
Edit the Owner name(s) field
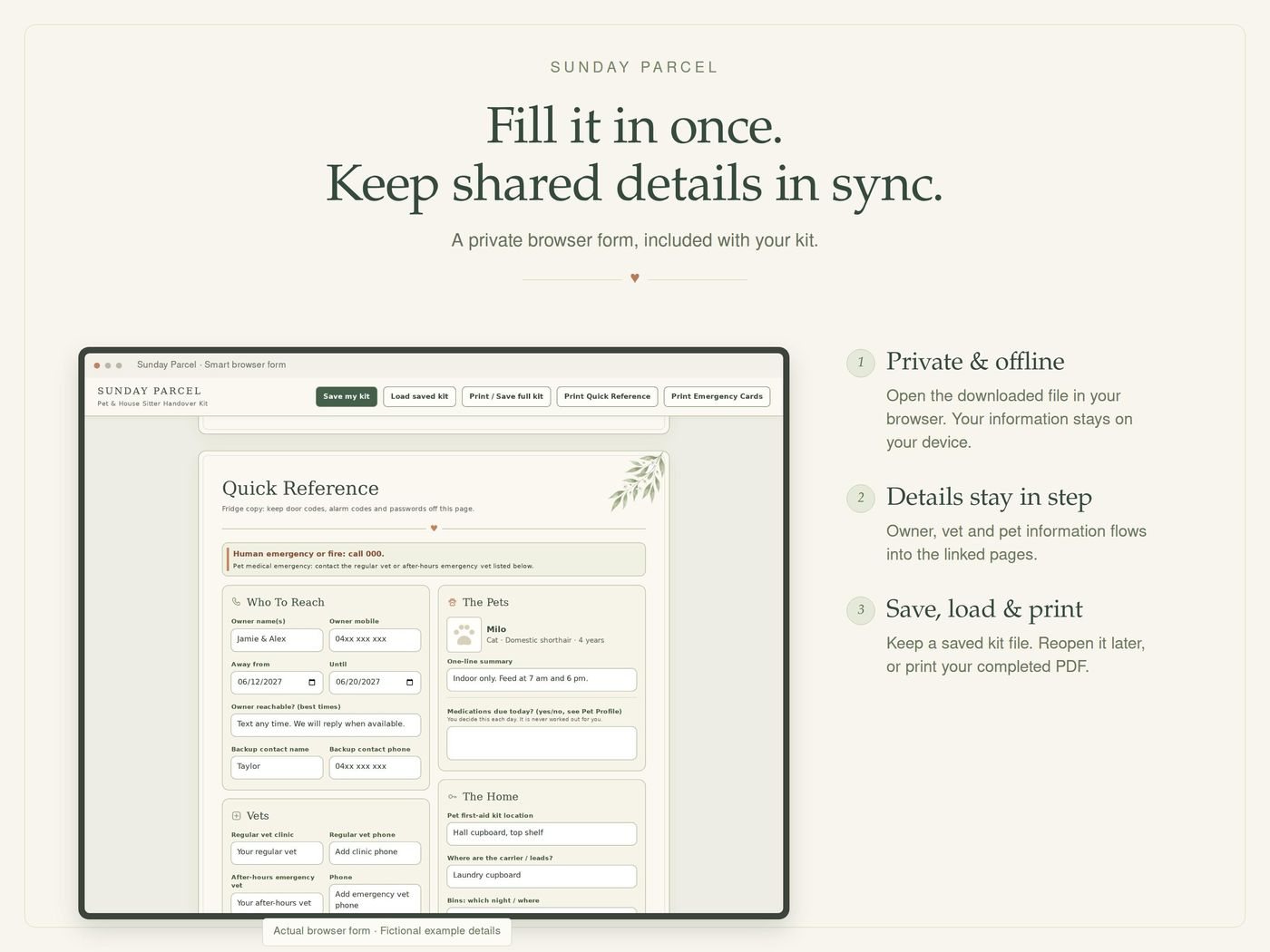277,639
